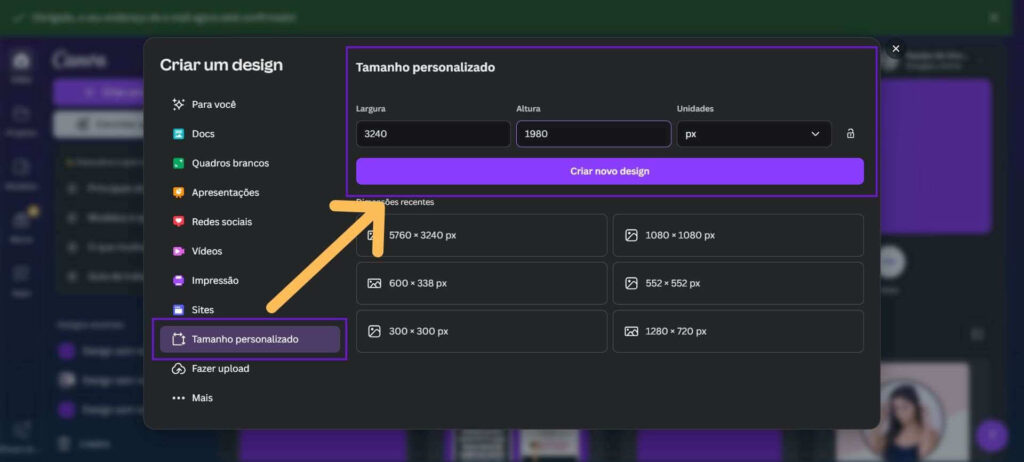The image size is (1024, 462).
Task: Open the Unidades px dropdown
Action: [753, 134]
